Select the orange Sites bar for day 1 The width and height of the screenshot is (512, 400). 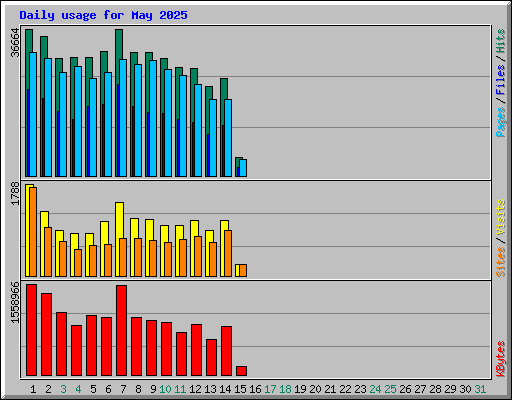[x=33, y=232]
